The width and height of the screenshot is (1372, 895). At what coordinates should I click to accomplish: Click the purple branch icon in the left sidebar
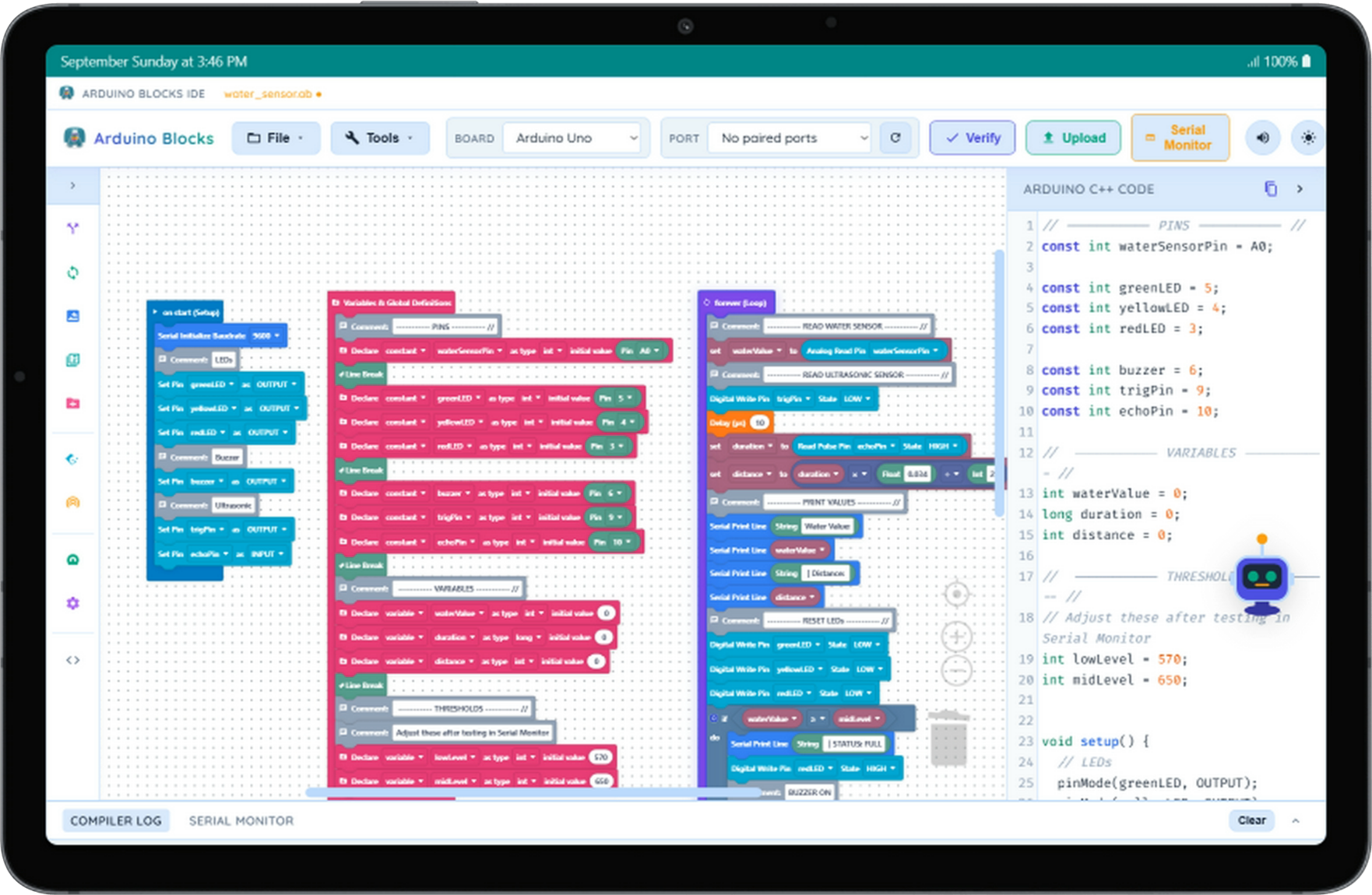pyautogui.click(x=73, y=228)
